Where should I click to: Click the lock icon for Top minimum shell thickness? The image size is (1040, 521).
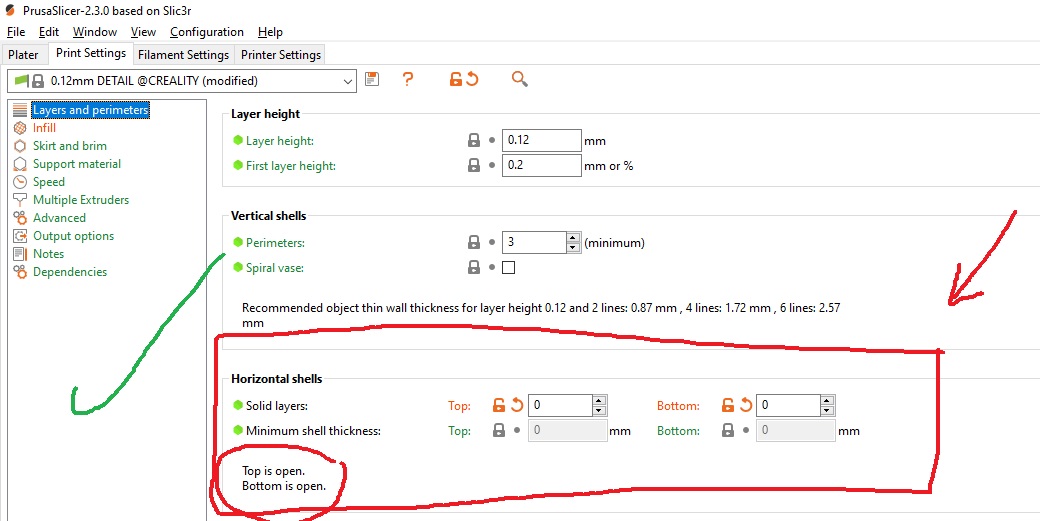(499, 431)
